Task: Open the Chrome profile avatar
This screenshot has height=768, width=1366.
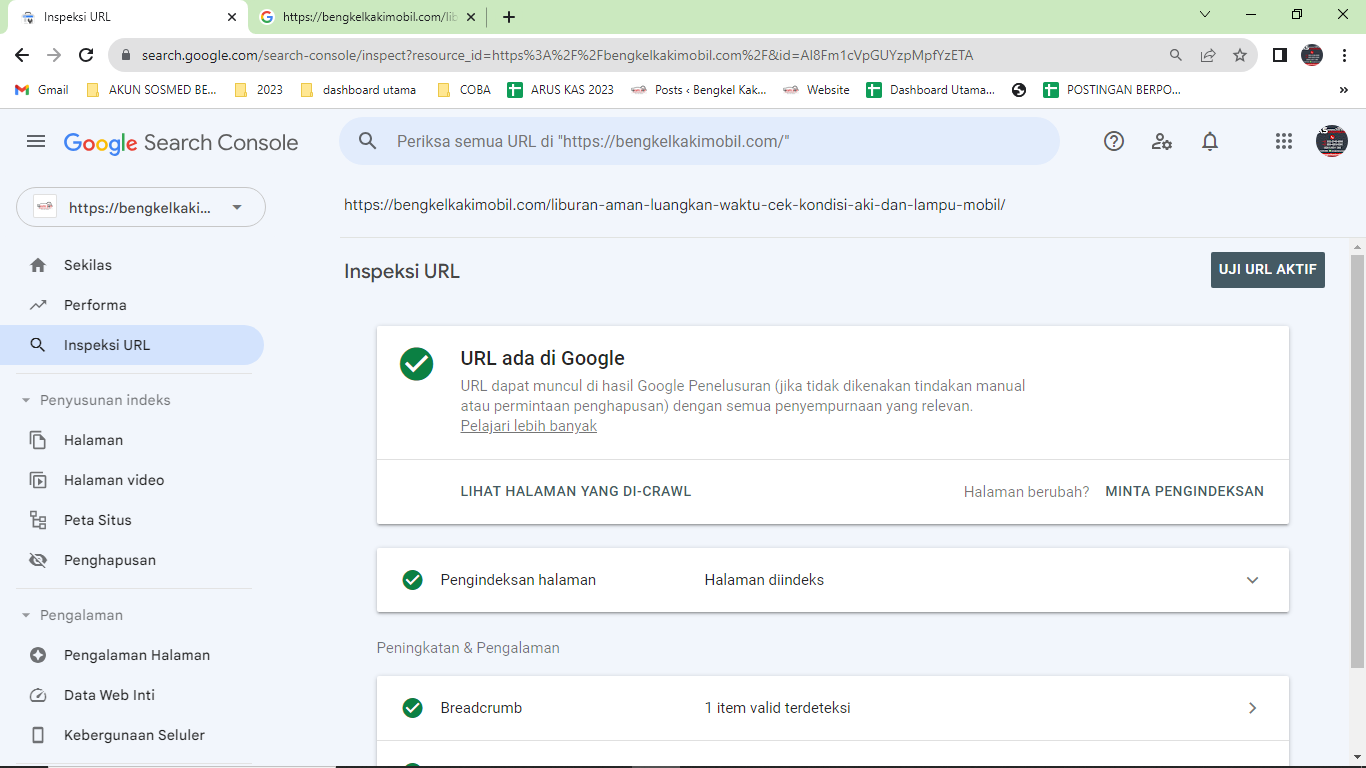Action: coord(1312,55)
